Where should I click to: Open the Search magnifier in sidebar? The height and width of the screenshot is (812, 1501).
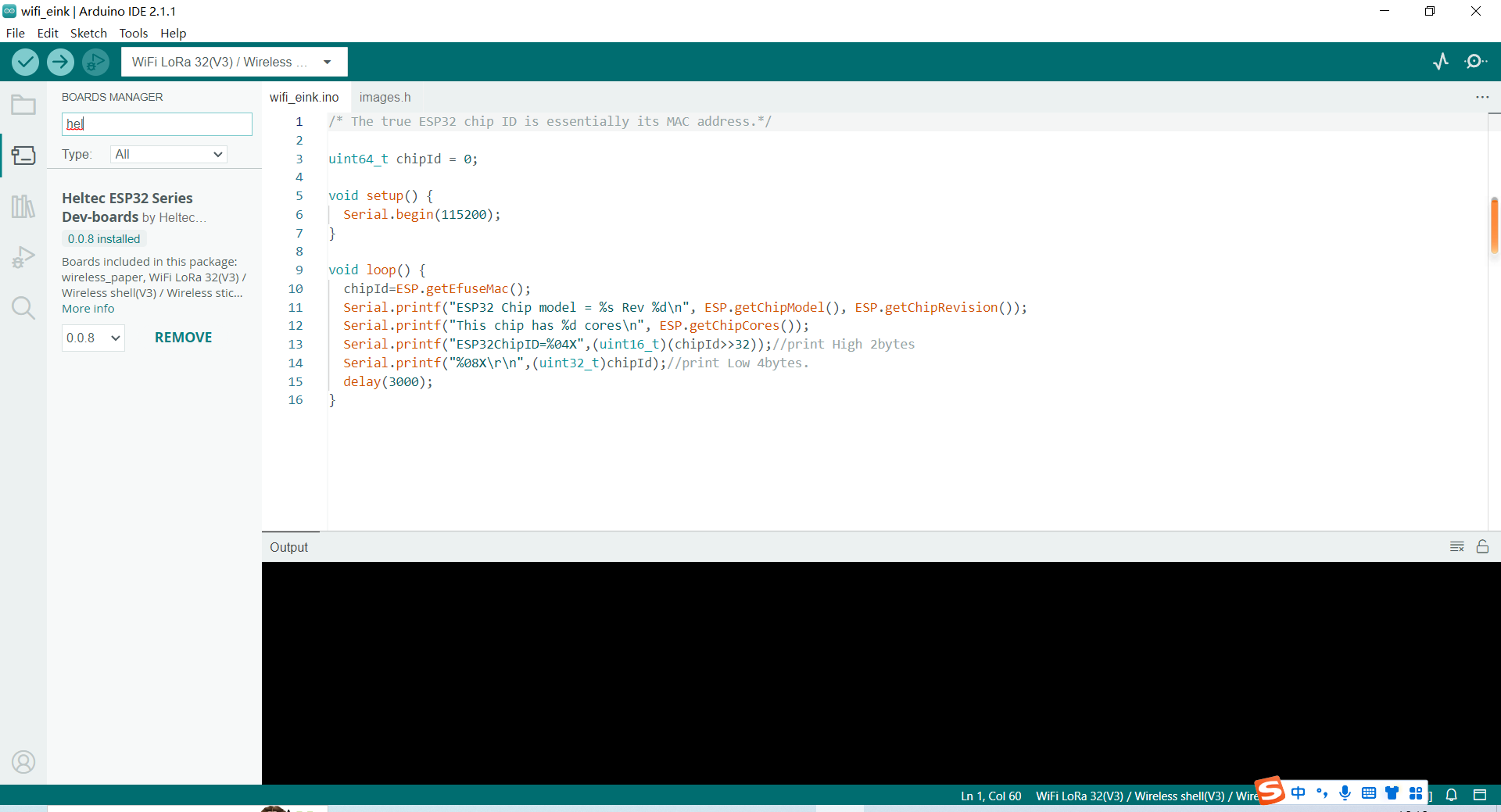[x=23, y=308]
